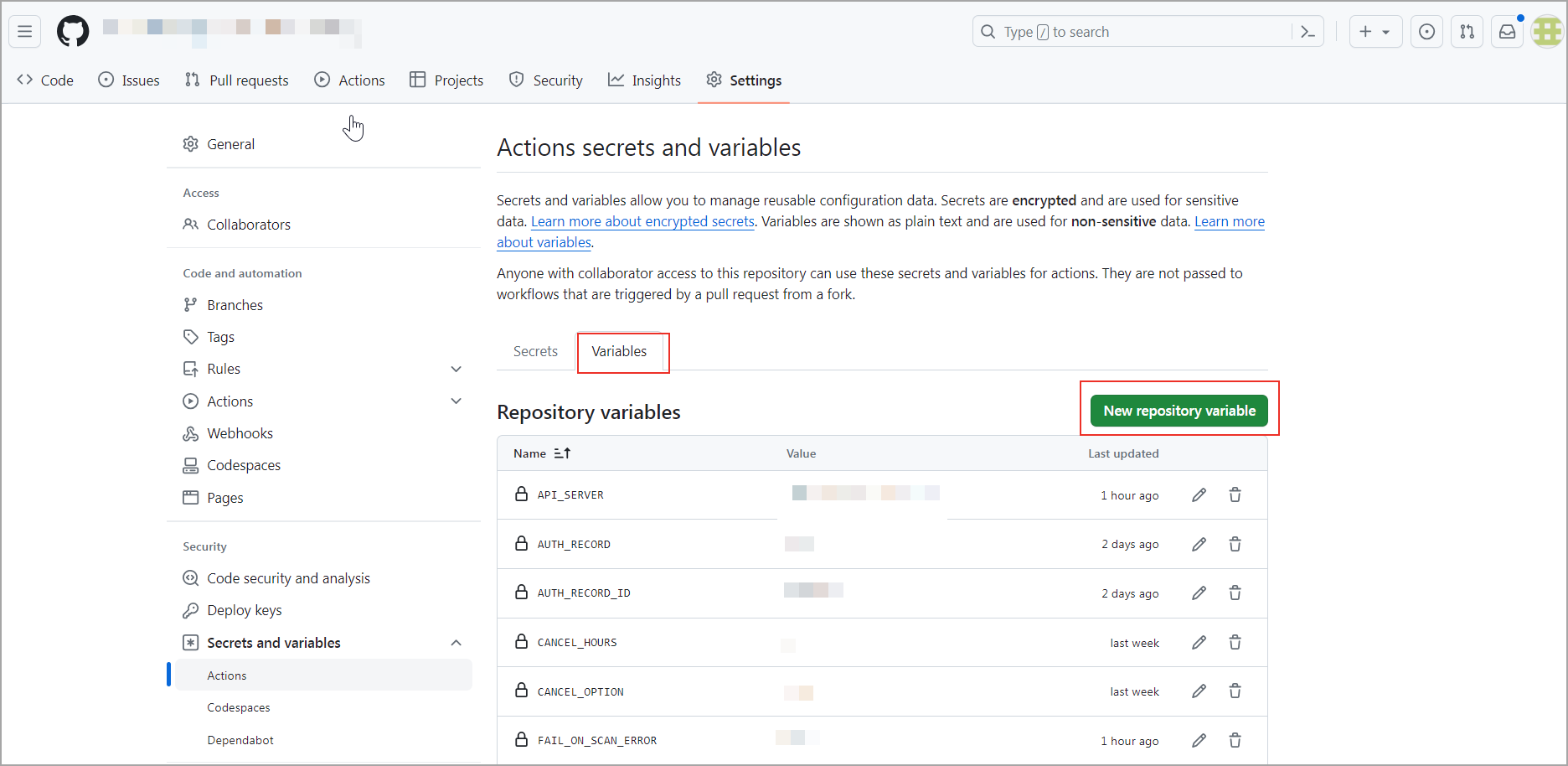Image resolution: width=1568 pixels, height=766 pixels.
Task: Open the Insights tab
Action: point(645,80)
